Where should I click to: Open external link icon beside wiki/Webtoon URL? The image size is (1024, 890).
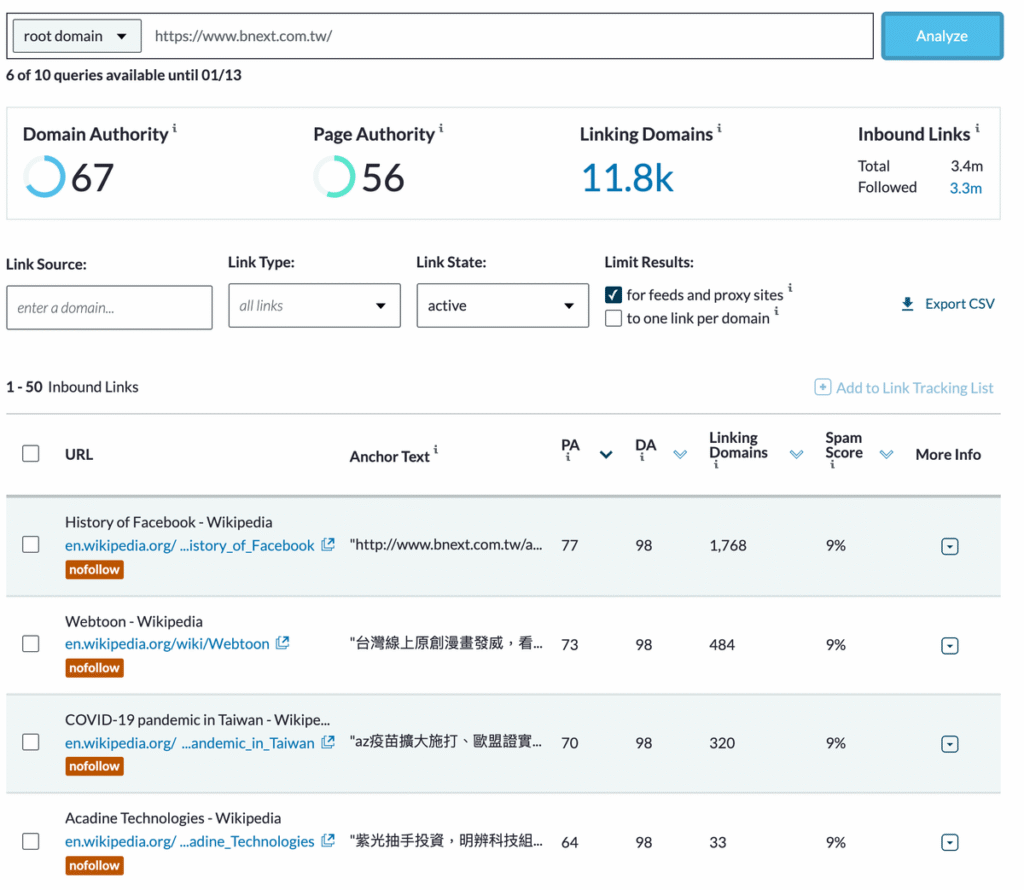(283, 643)
